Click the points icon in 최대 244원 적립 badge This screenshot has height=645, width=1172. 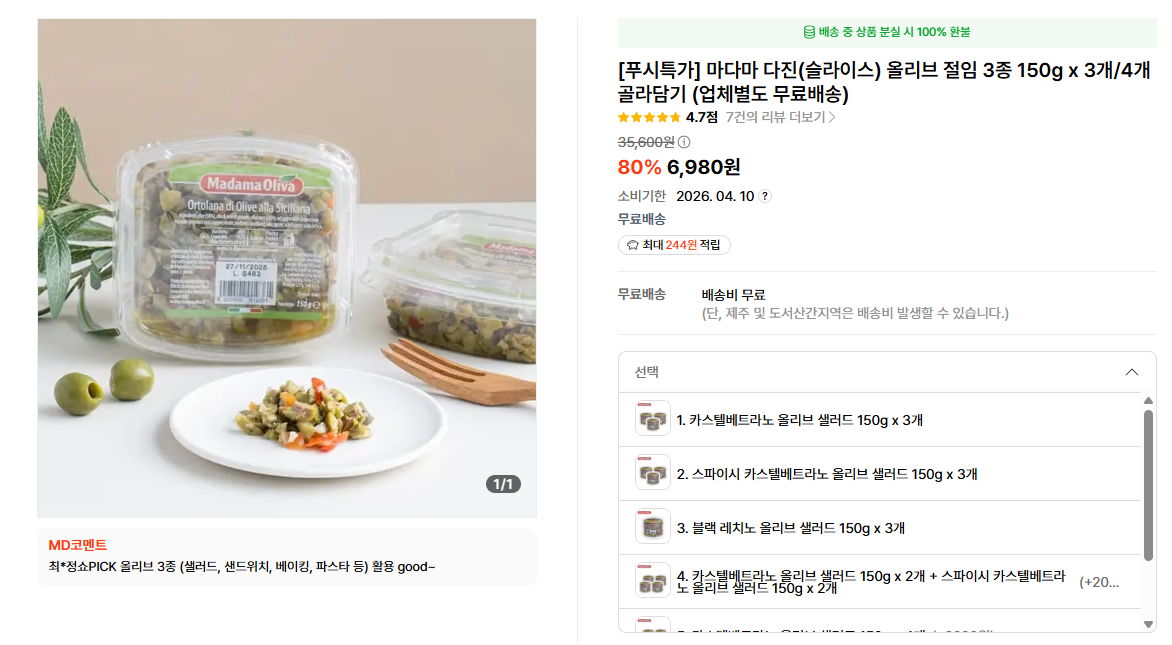coord(632,245)
